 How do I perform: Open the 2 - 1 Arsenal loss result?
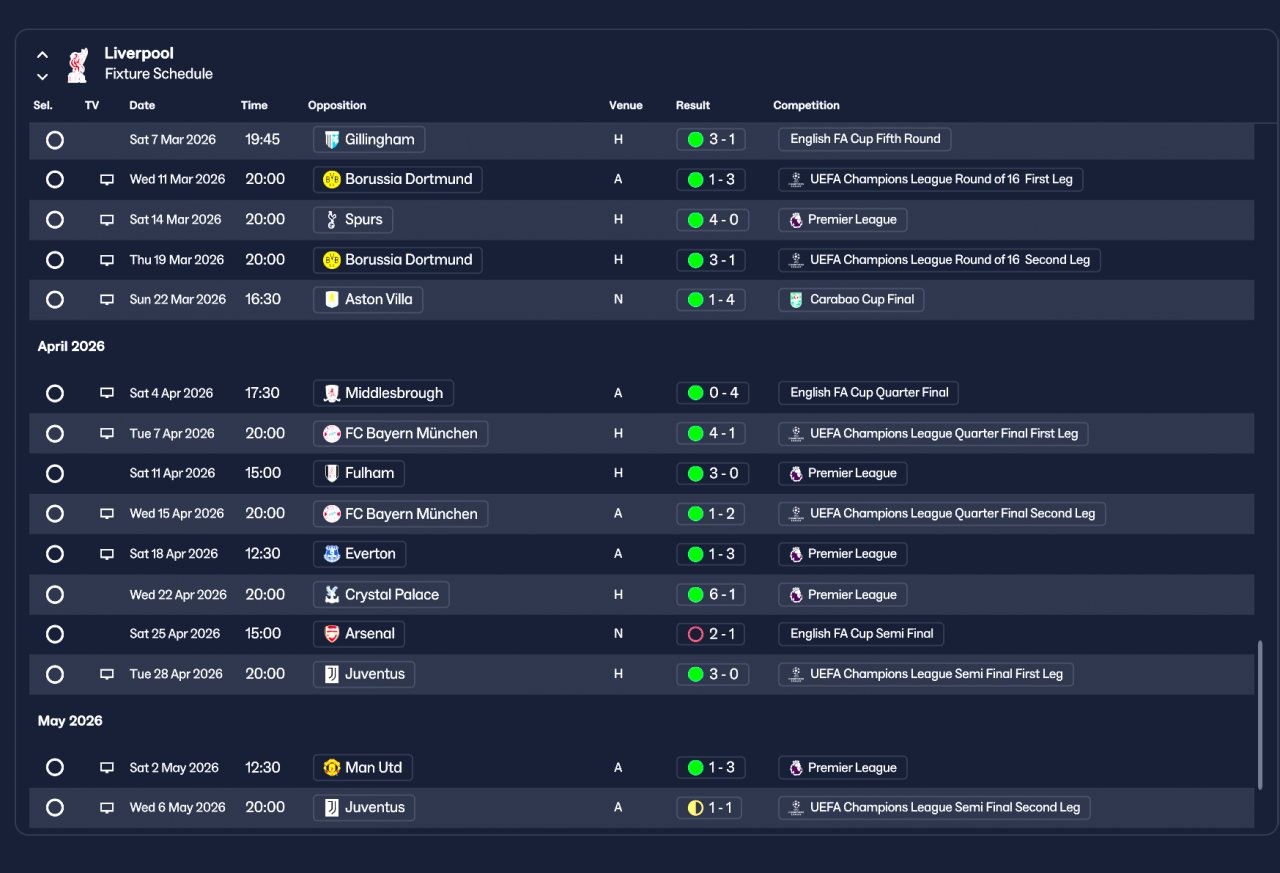[x=711, y=633]
